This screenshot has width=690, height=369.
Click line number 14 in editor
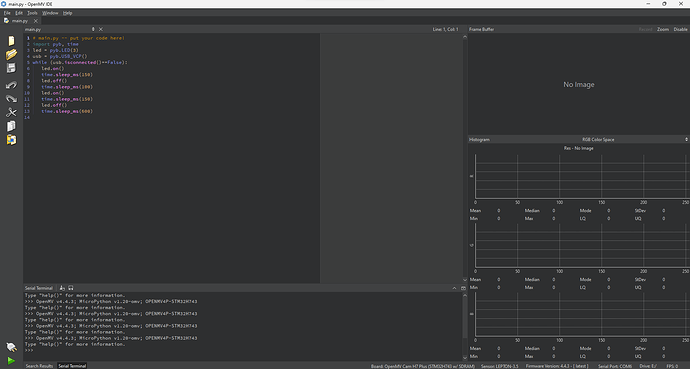27,117
